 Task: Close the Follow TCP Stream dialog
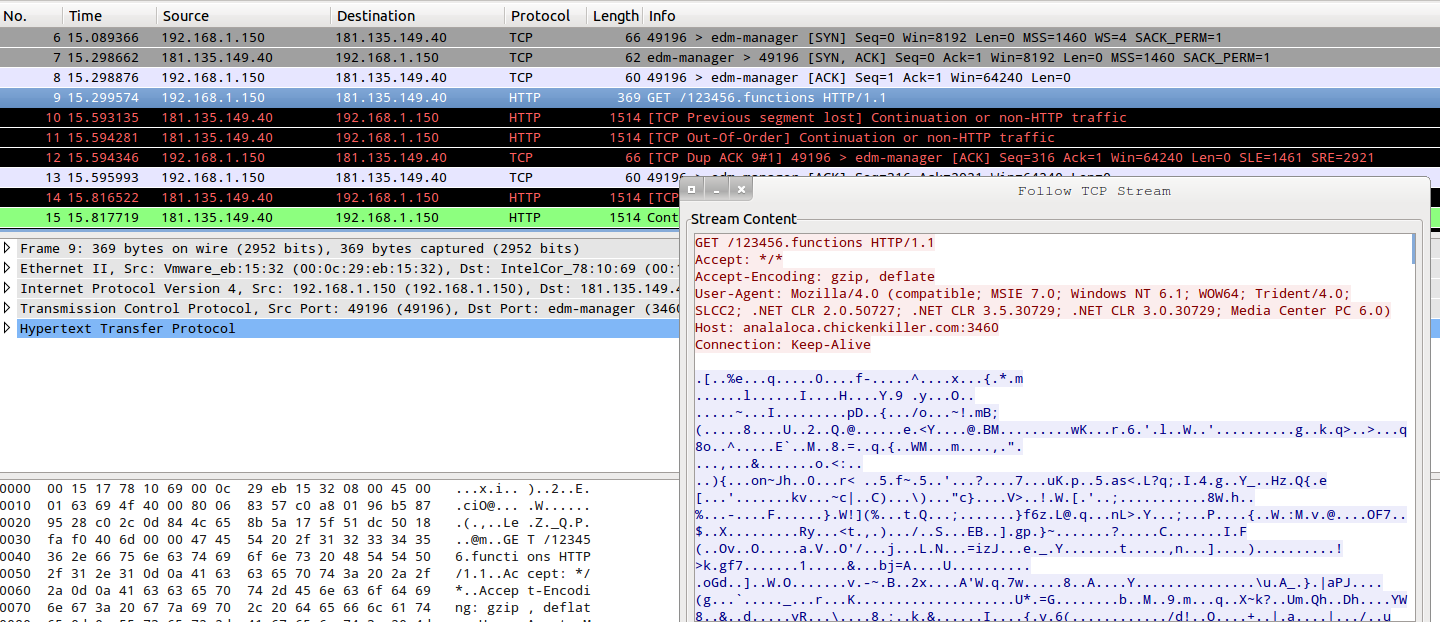click(741, 189)
